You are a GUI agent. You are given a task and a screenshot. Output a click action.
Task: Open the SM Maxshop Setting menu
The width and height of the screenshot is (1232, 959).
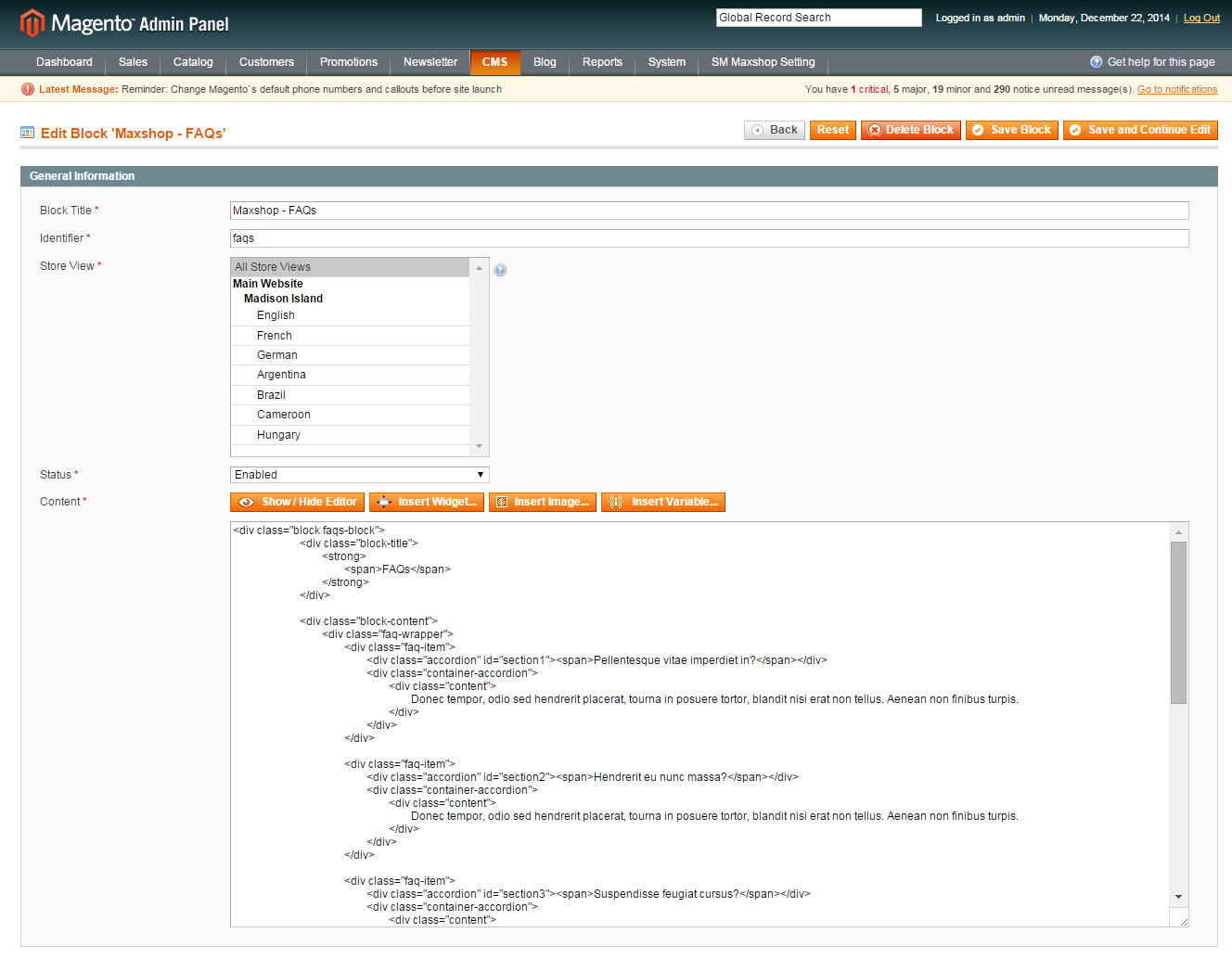click(763, 62)
